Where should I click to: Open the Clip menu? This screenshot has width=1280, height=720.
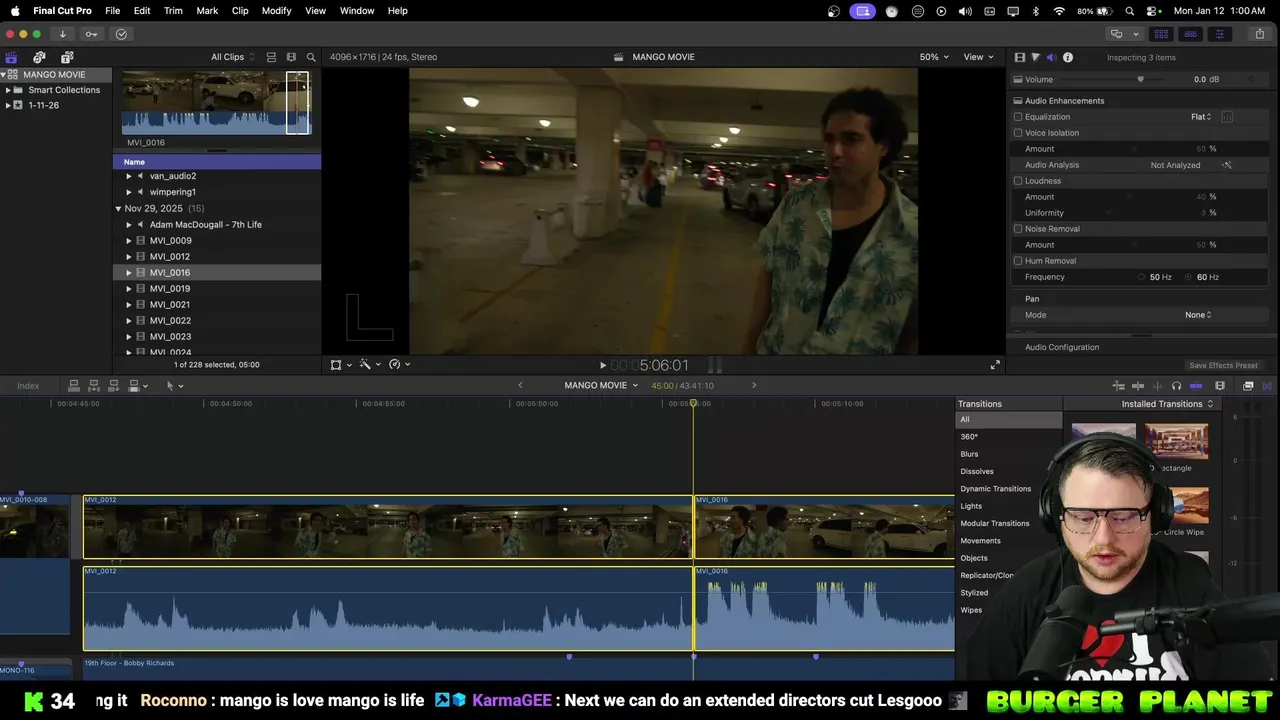[x=240, y=11]
